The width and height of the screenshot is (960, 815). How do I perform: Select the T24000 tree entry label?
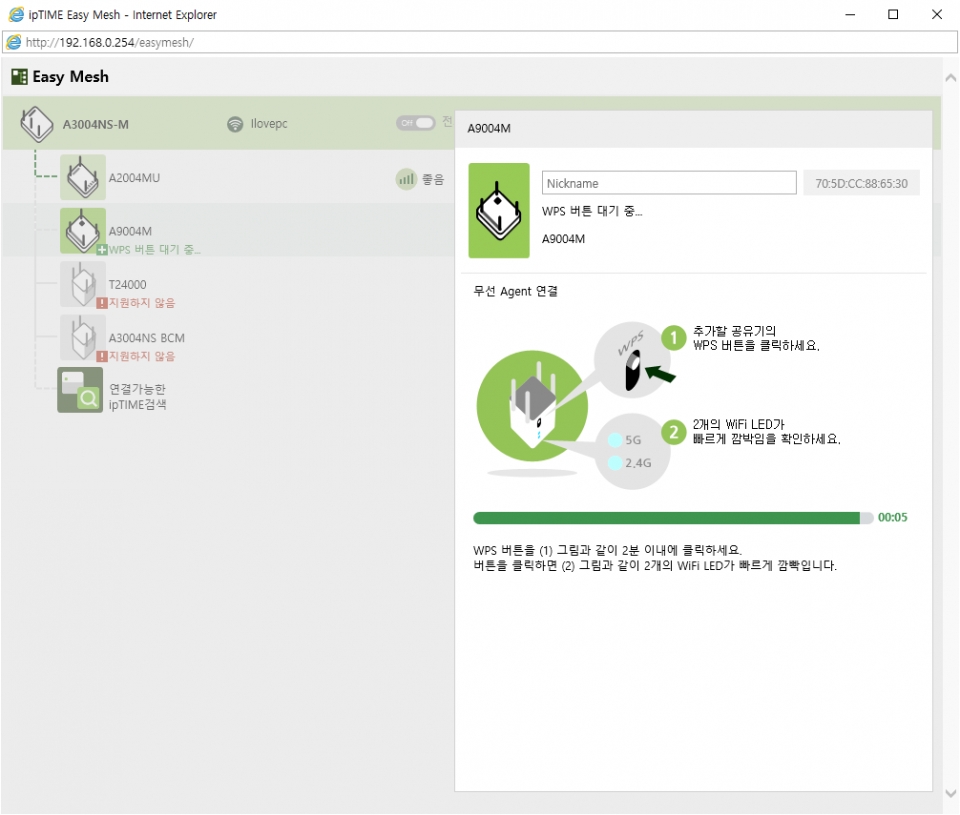[x=127, y=285]
